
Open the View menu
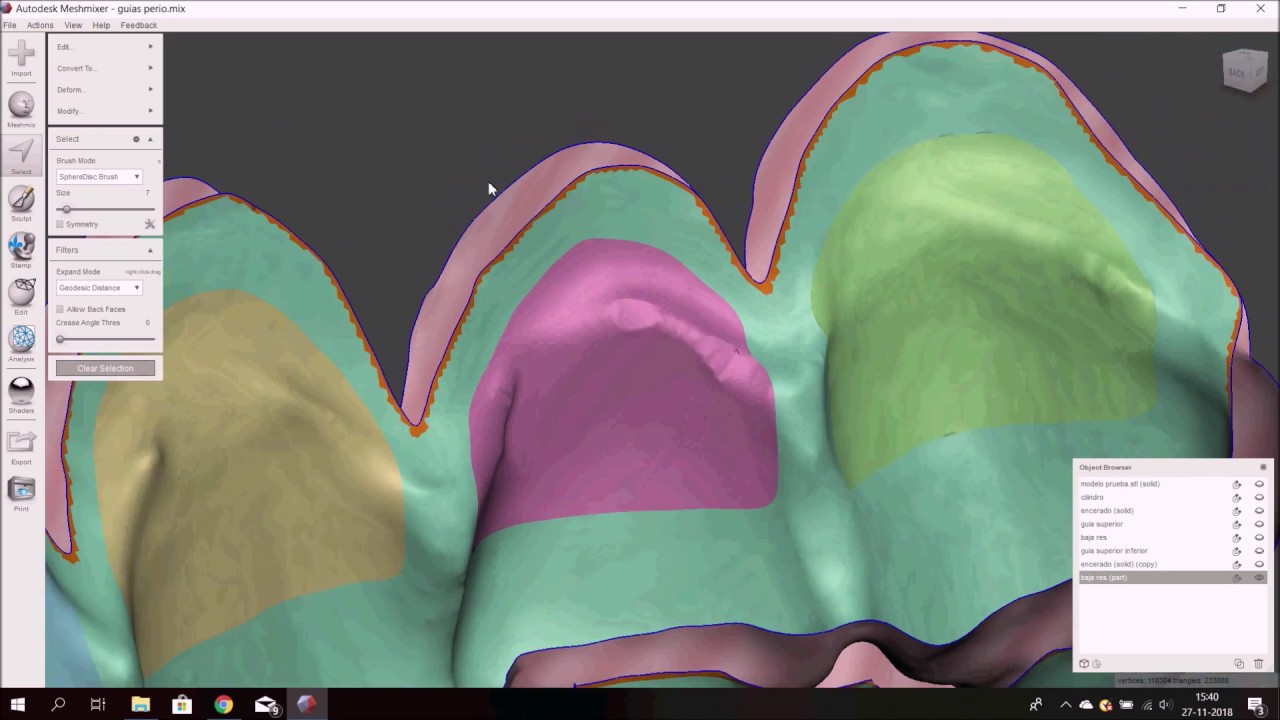[73, 25]
